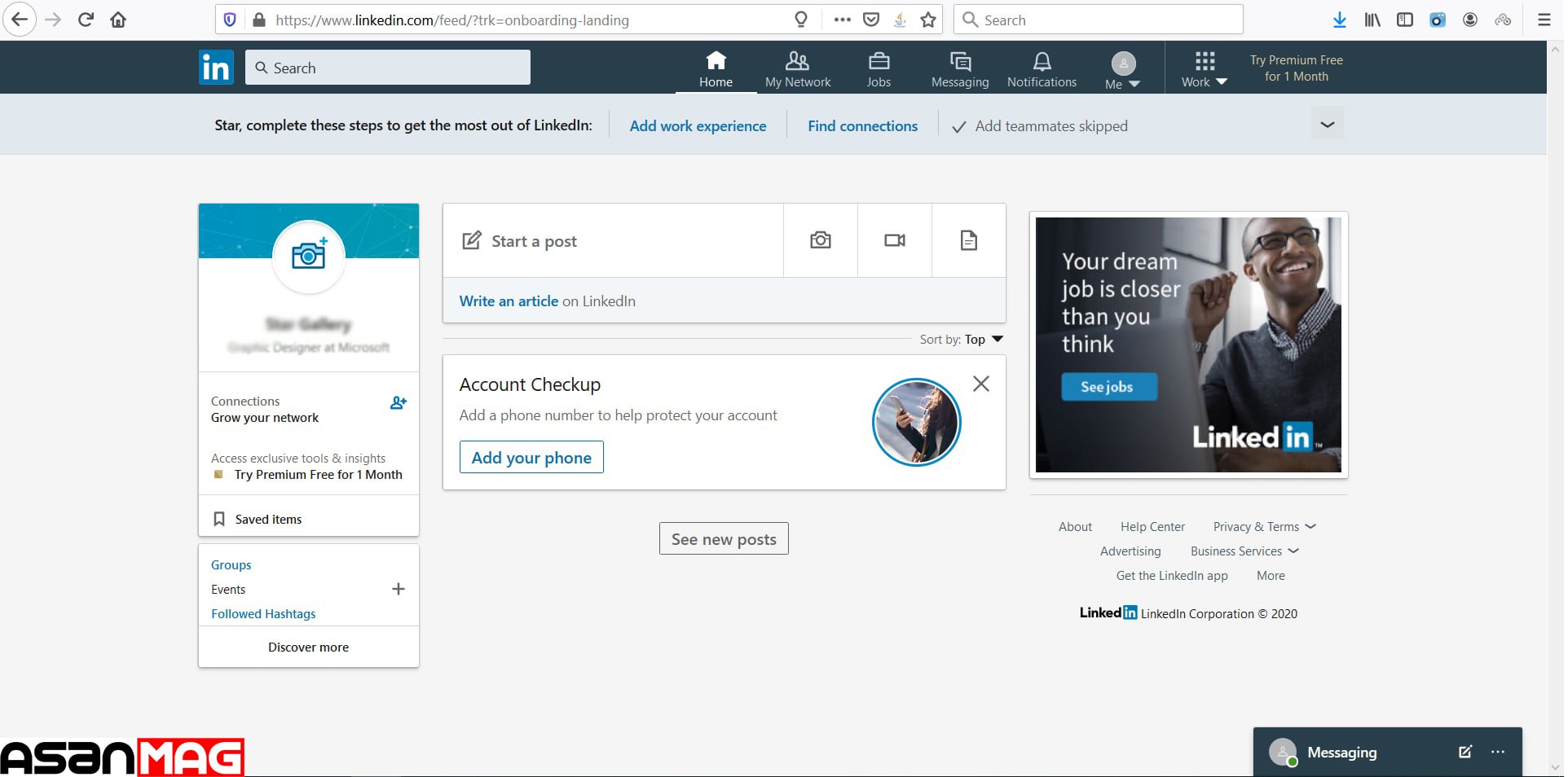
Task: Open Firefox hamburger menu
Action: [1544, 20]
